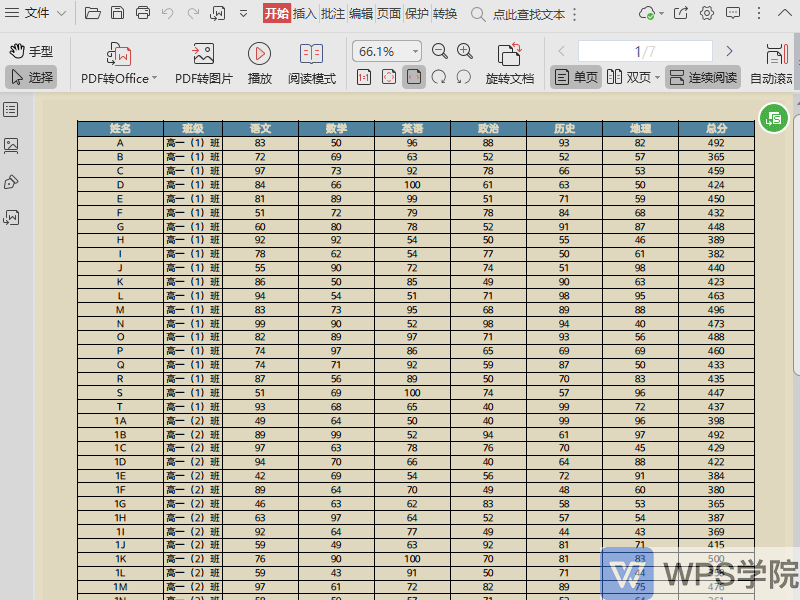Click 旋转文档 rotate document icon

[509, 55]
